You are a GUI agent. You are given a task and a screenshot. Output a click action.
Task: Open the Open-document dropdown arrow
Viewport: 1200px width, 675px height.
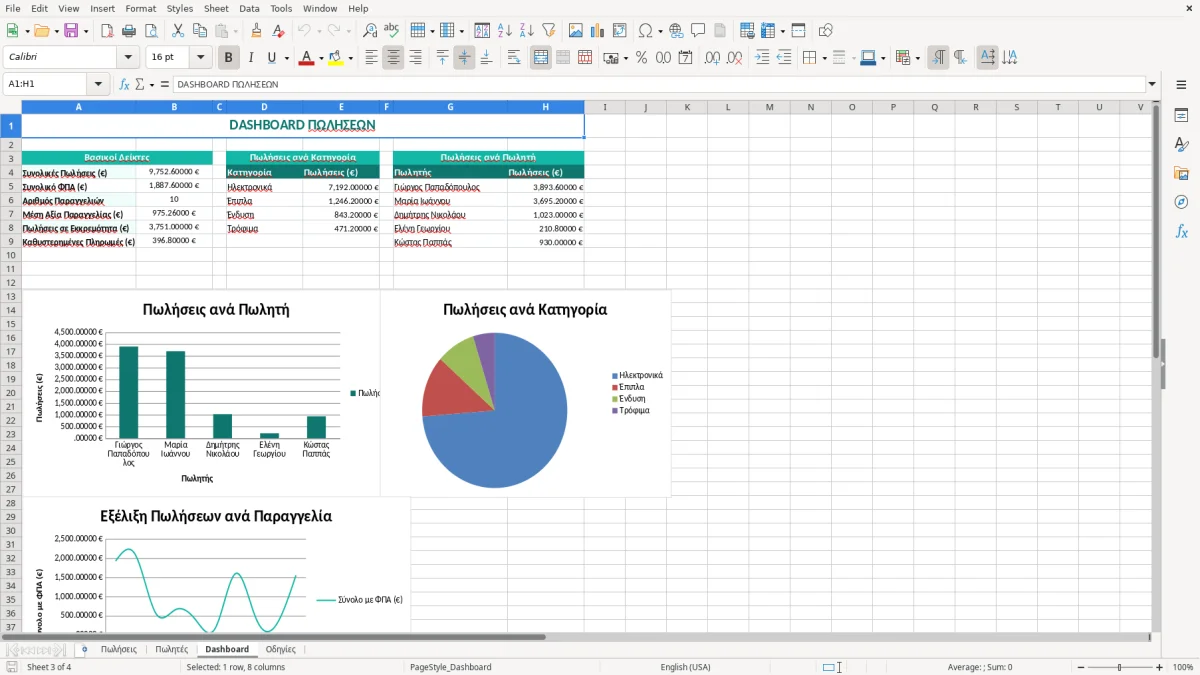[x=55, y=31]
